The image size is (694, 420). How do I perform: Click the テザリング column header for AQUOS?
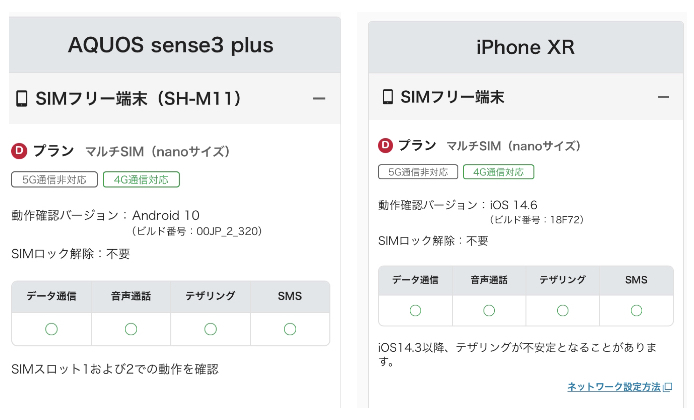click(x=210, y=296)
